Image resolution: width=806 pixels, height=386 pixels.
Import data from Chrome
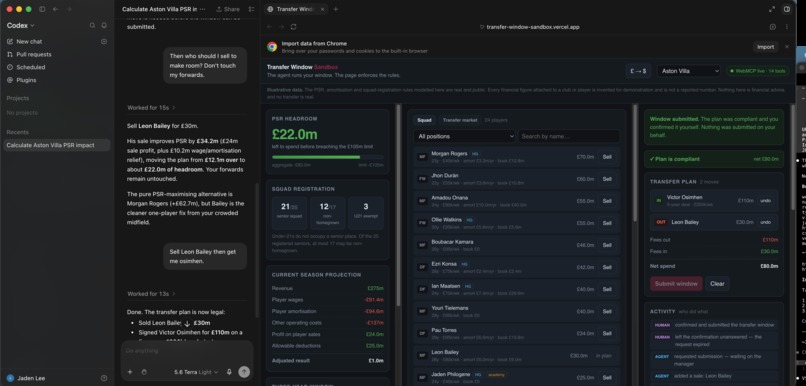click(x=765, y=47)
